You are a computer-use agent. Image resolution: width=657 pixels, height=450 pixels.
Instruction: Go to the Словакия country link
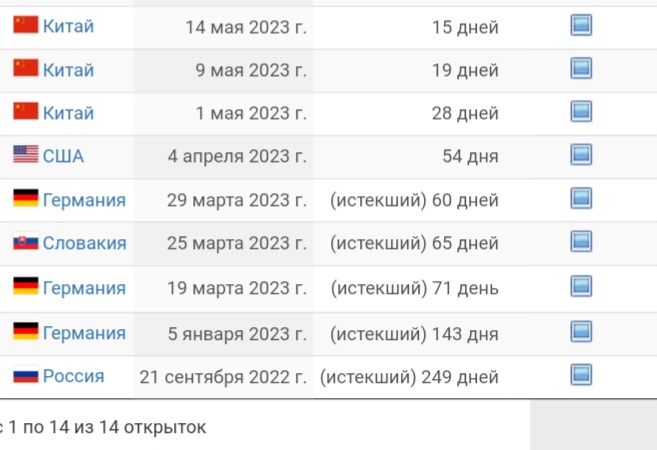coord(84,242)
